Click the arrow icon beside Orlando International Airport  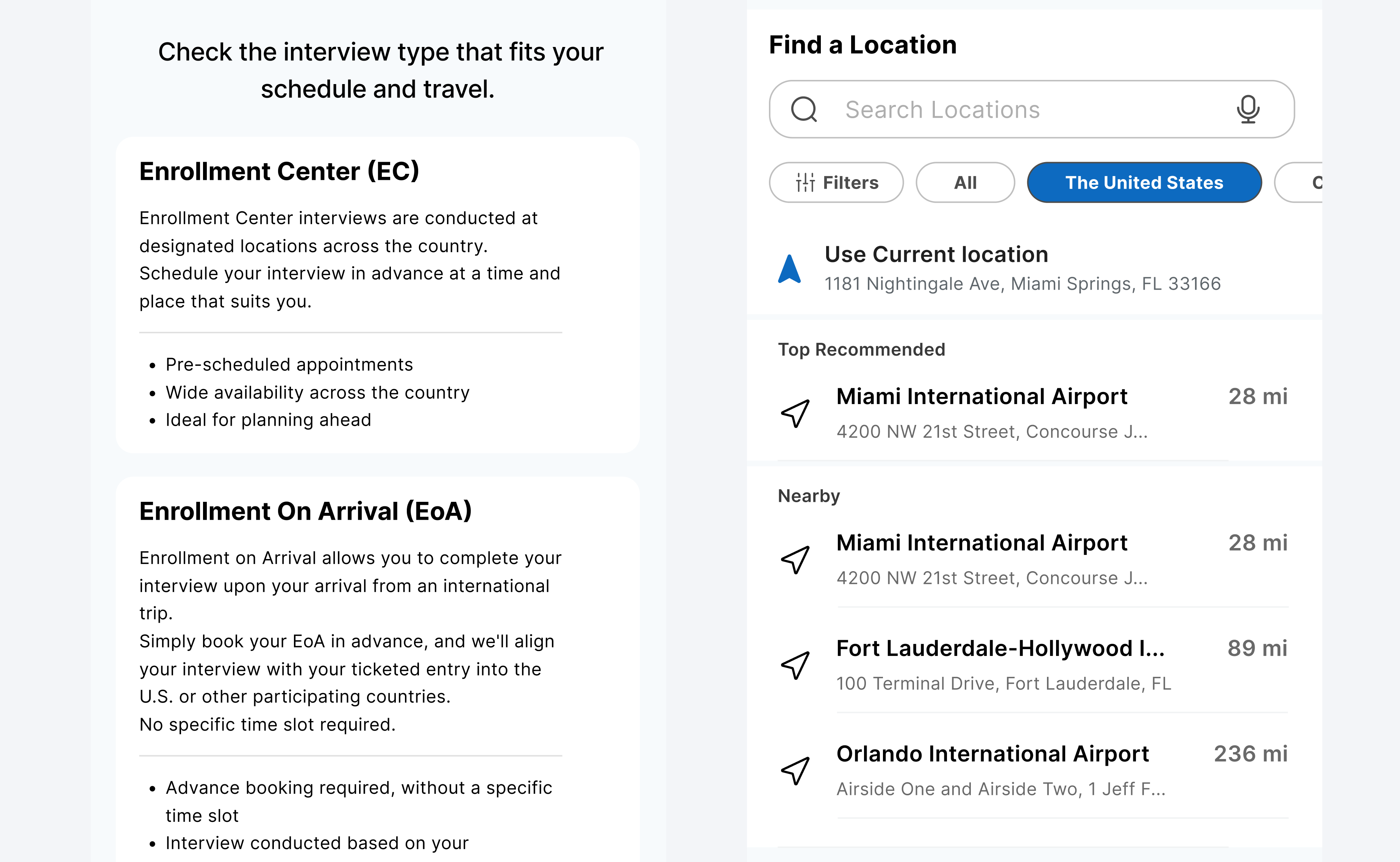[x=795, y=771]
